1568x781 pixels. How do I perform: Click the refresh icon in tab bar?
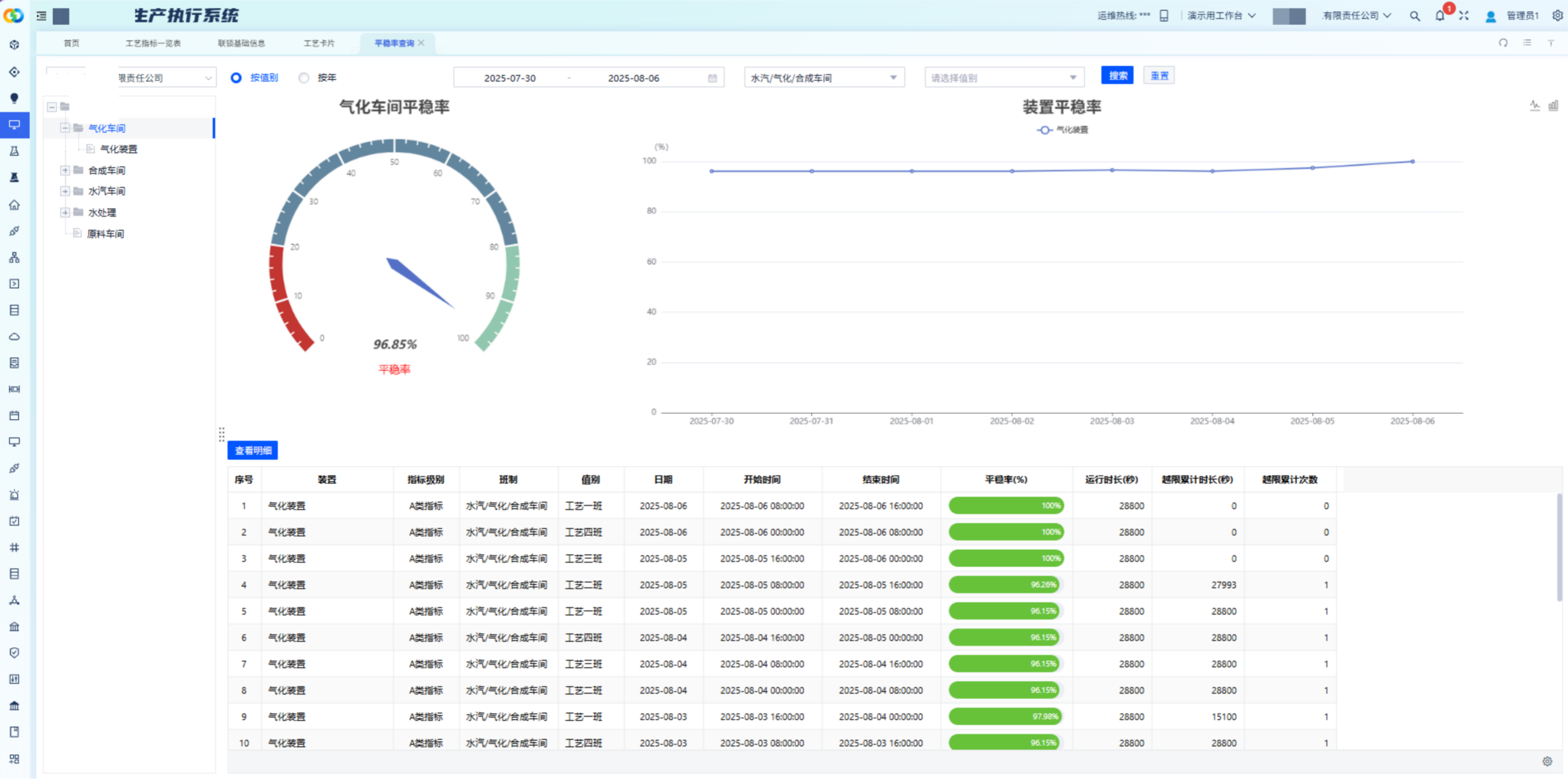[1503, 43]
